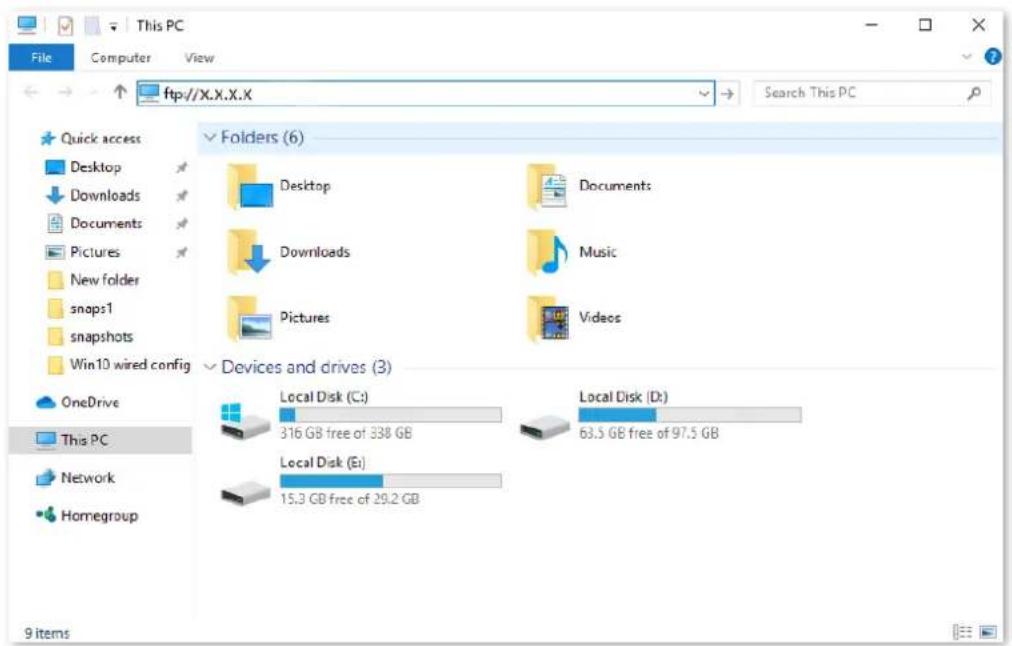Open Quick Access Toolbar customize dropdown
Viewport: 1012px width, 646px height.
[x=113, y=27]
